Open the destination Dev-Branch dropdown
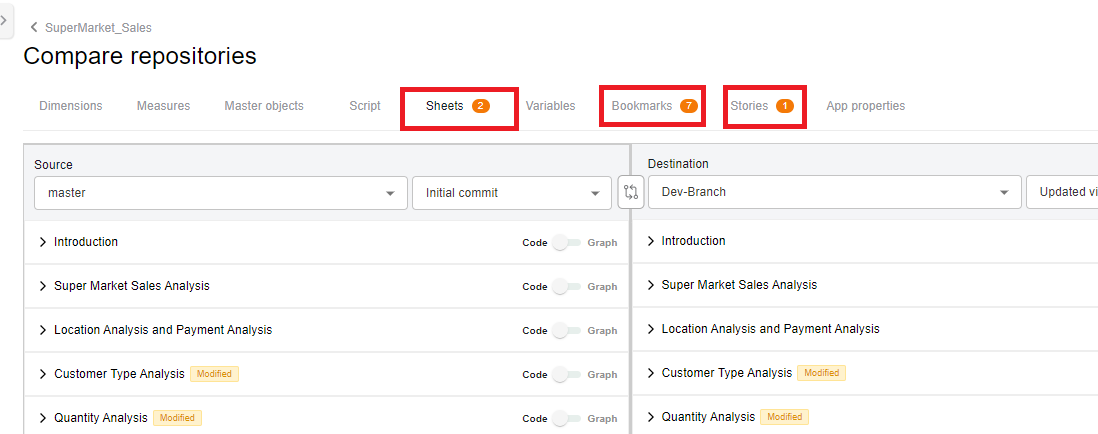This screenshot has width=1098, height=434. coord(833,193)
